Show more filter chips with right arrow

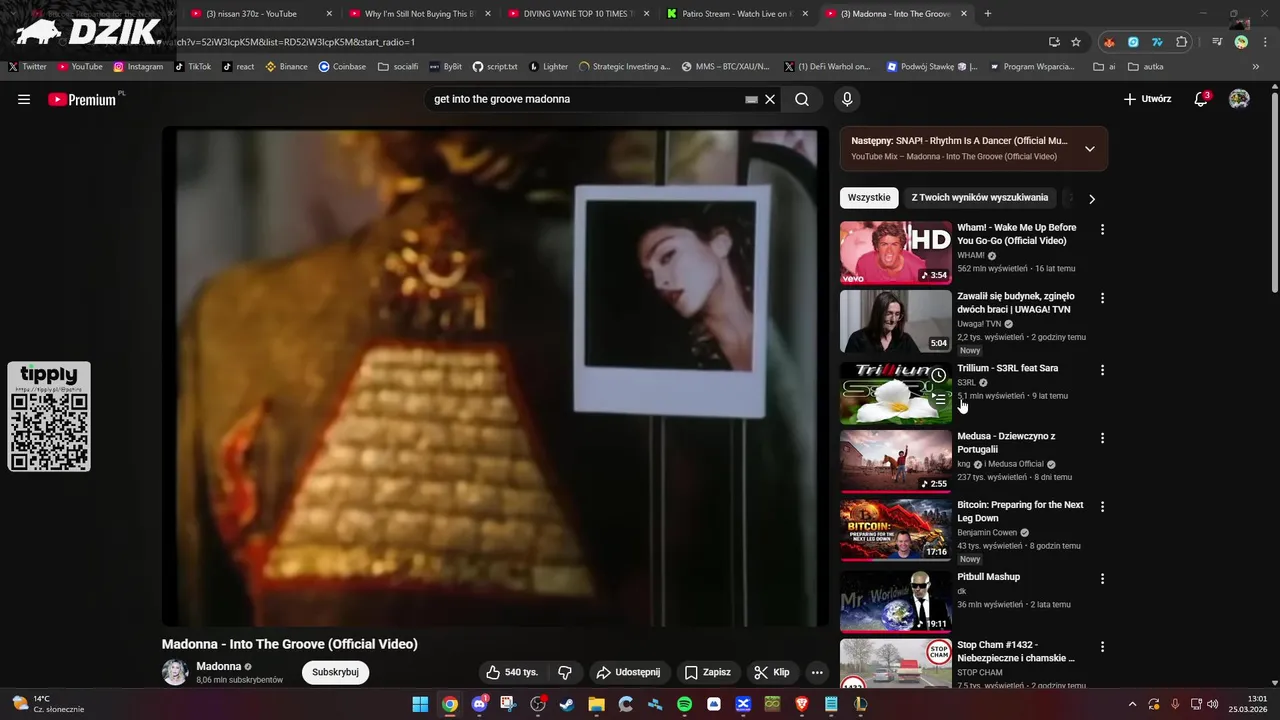[x=1092, y=199]
